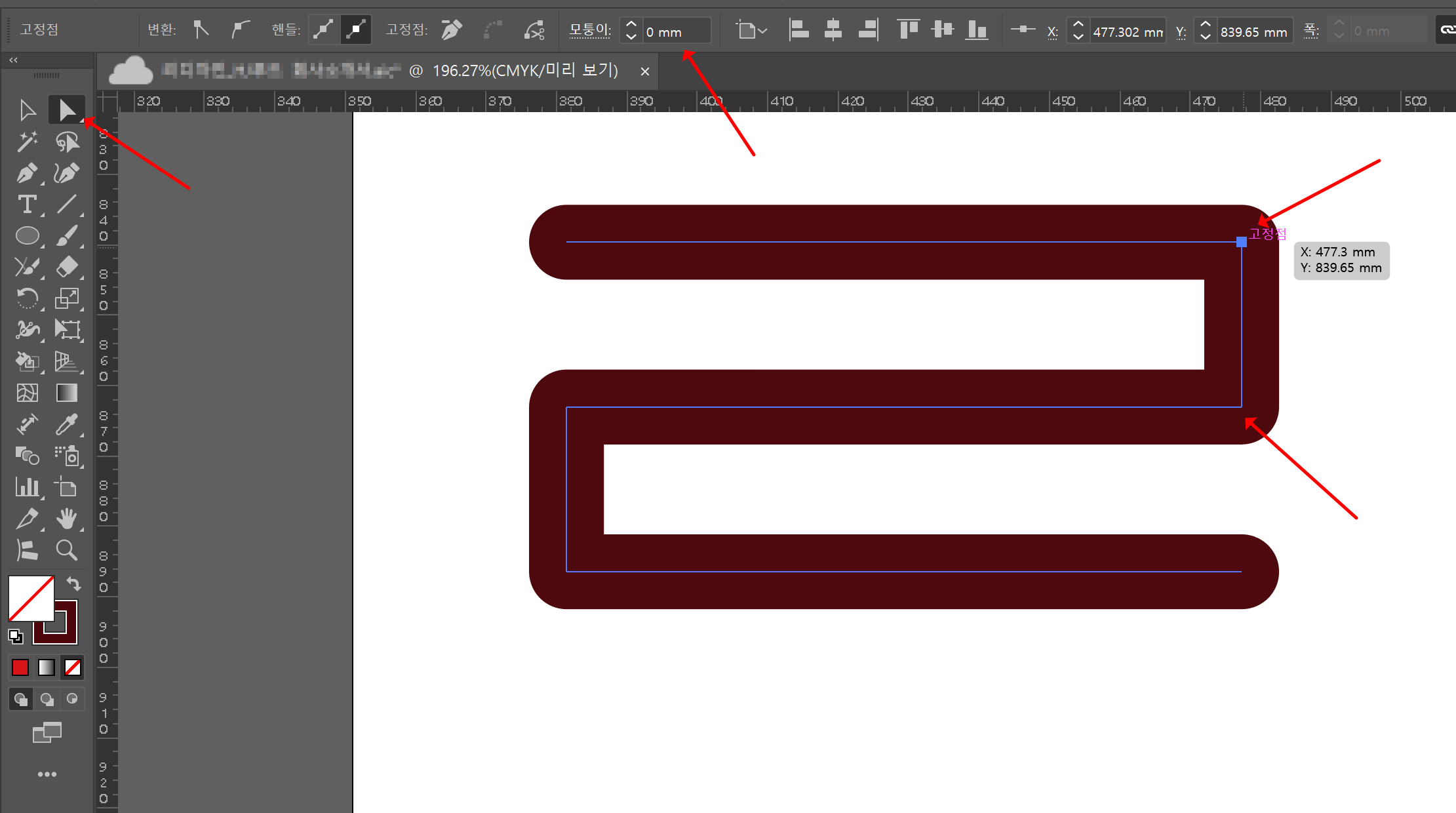
Task: Select the Eraser tool
Action: point(67,267)
